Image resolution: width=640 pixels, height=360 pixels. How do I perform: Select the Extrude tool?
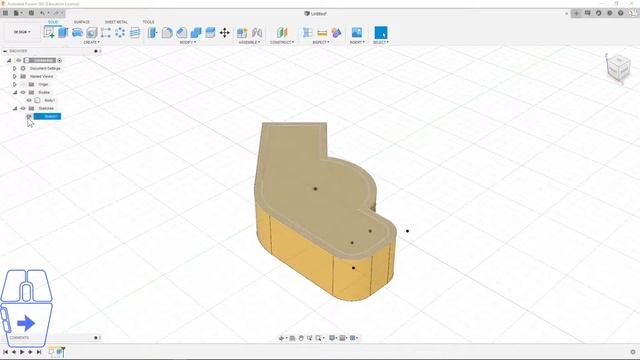pyautogui.click(x=63, y=32)
